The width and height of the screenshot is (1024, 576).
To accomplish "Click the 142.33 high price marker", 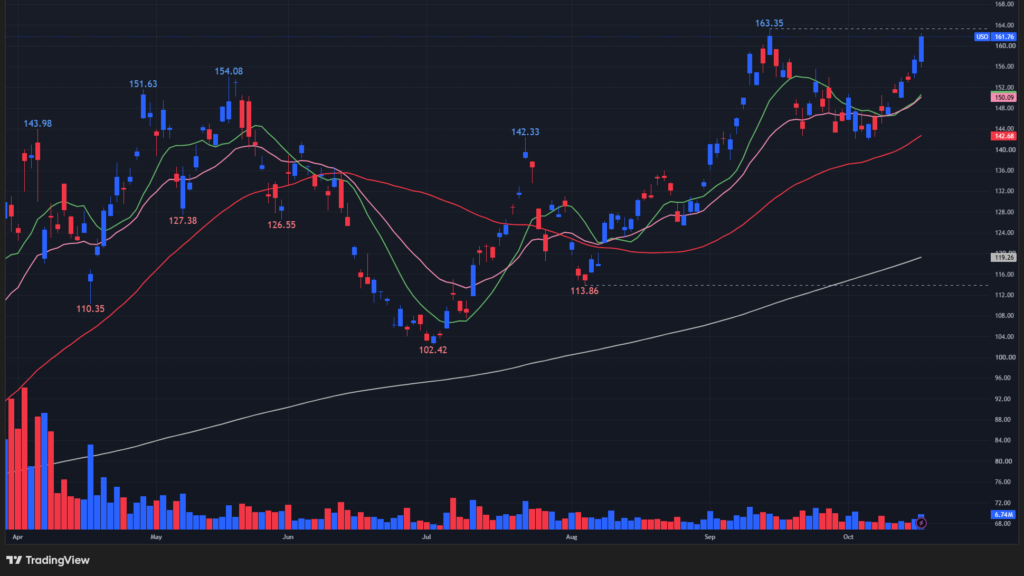I will click(525, 132).
